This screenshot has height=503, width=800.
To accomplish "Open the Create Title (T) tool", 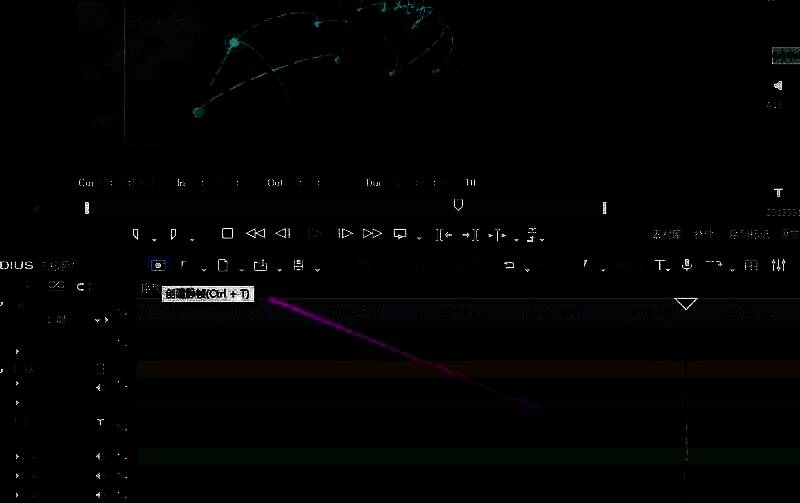I will coord(659,265).
